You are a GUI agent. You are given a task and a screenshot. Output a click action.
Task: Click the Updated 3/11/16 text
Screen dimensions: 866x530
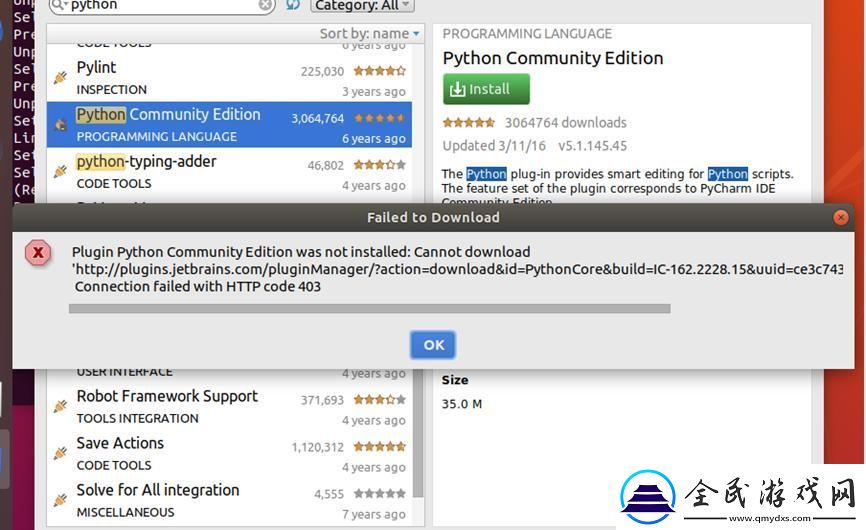pyautogui.click(x=494, y=146)
